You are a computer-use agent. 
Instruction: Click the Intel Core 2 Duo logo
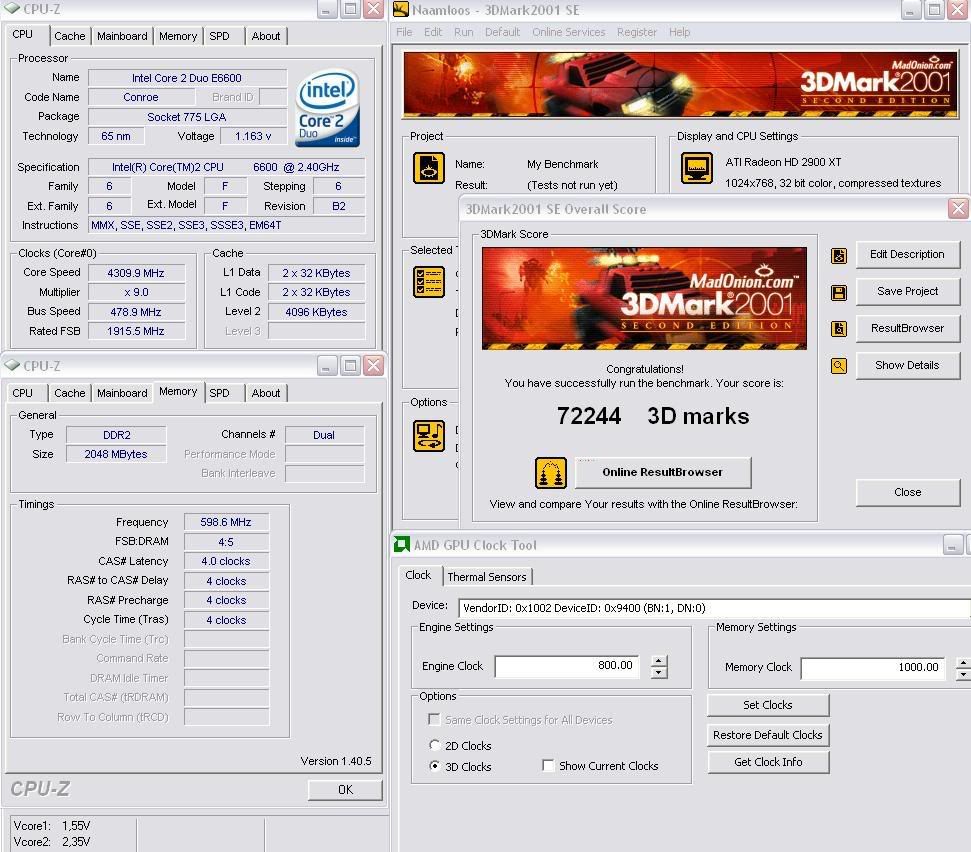click(328, 108)
